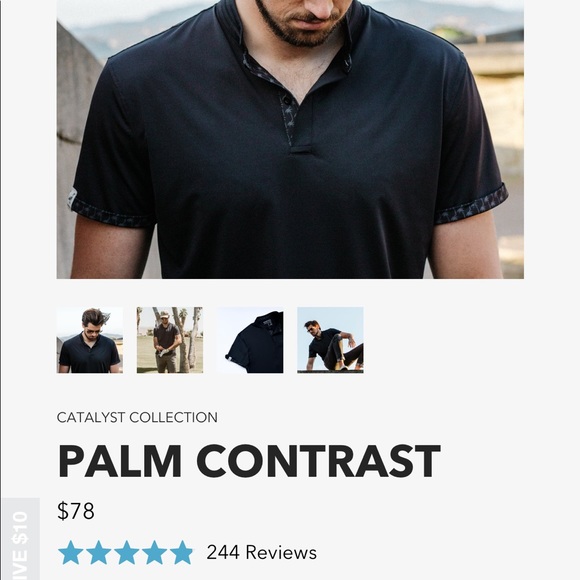Select the third rating star
The image size is (580, 580).
tap(127, 552)
